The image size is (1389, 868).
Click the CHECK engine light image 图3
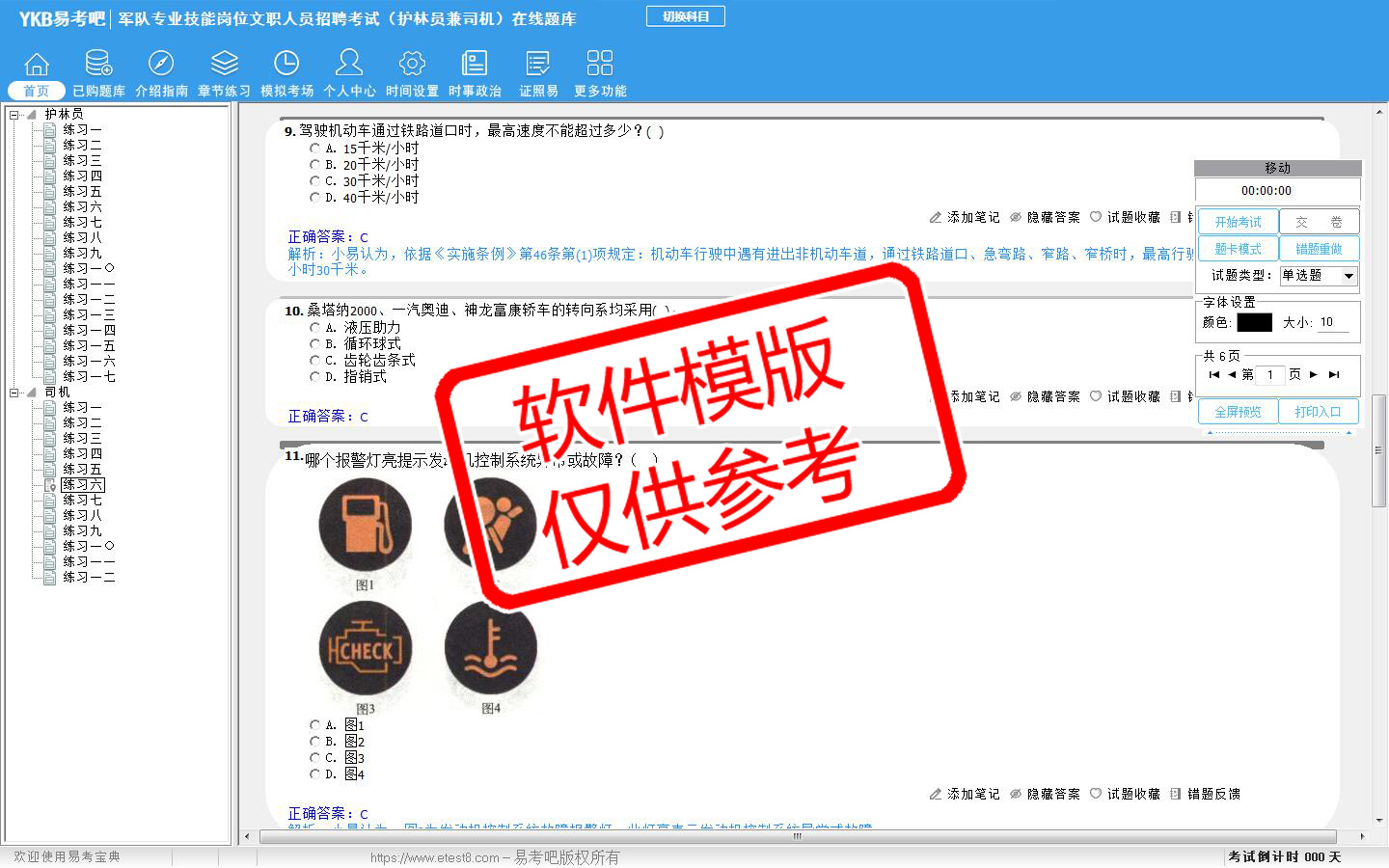(366, 649)
